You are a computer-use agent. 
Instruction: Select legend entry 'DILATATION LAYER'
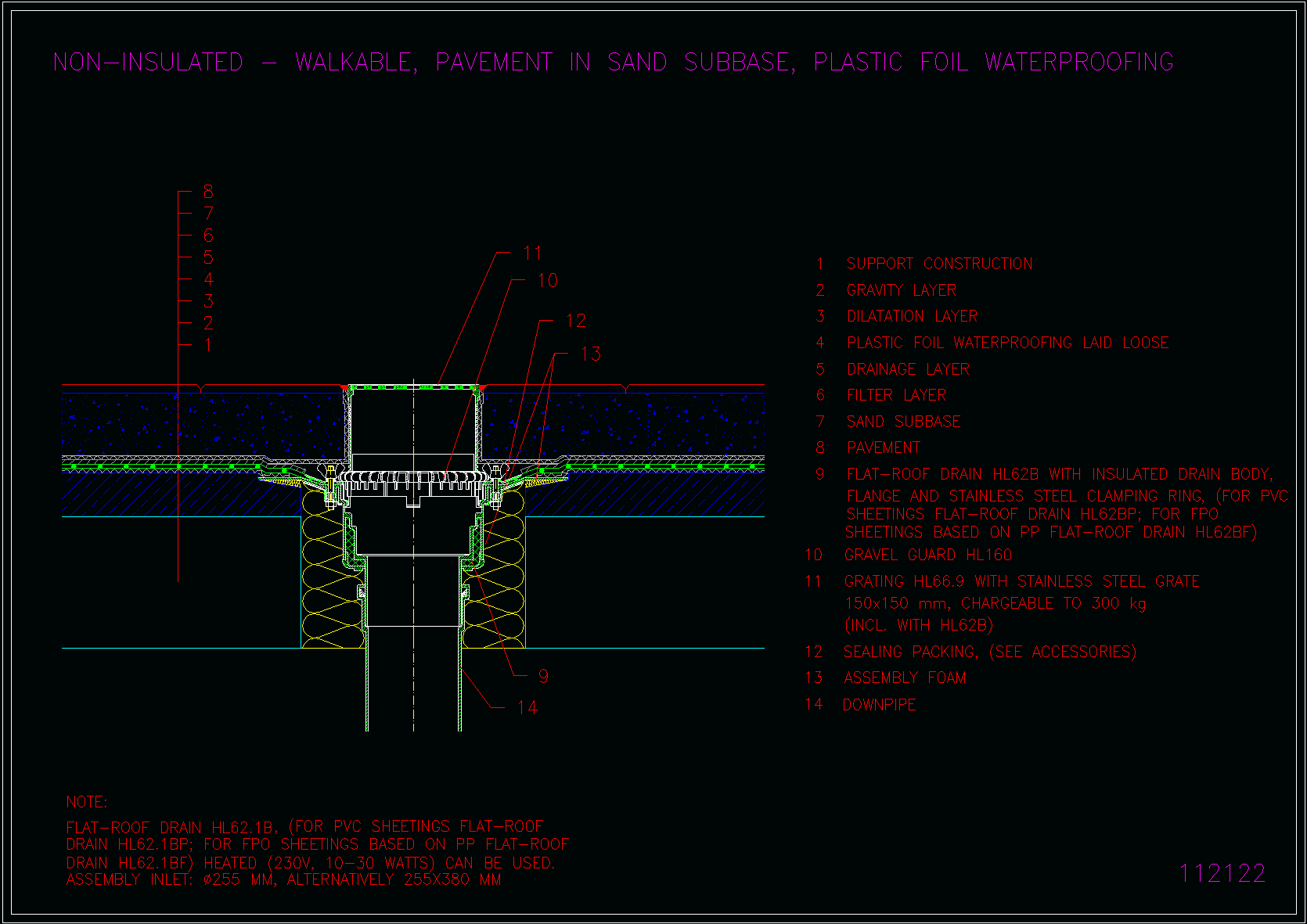pos(912,316)
